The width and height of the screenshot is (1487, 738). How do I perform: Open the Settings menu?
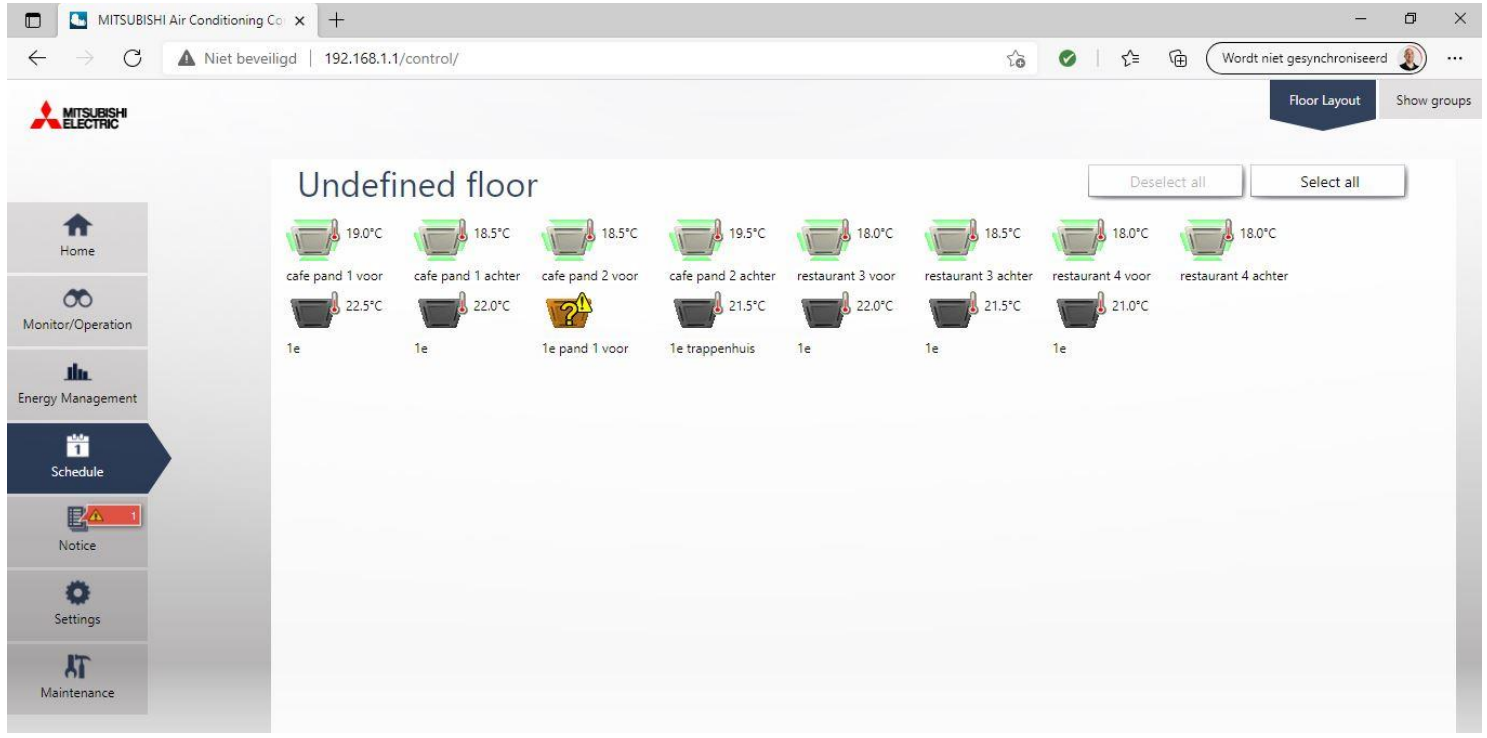click(77, 605)
